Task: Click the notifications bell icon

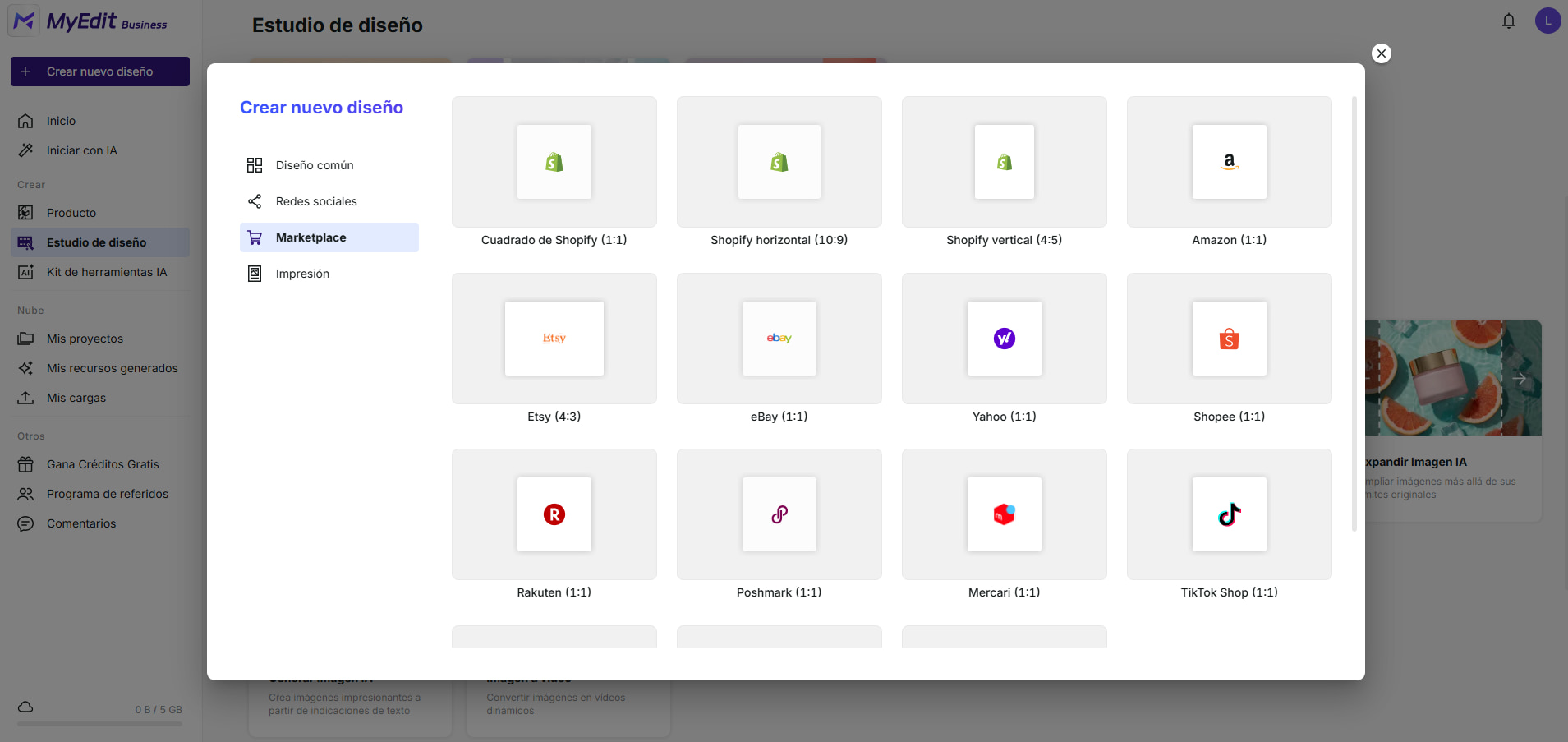Action: [x=1509, y=21]
